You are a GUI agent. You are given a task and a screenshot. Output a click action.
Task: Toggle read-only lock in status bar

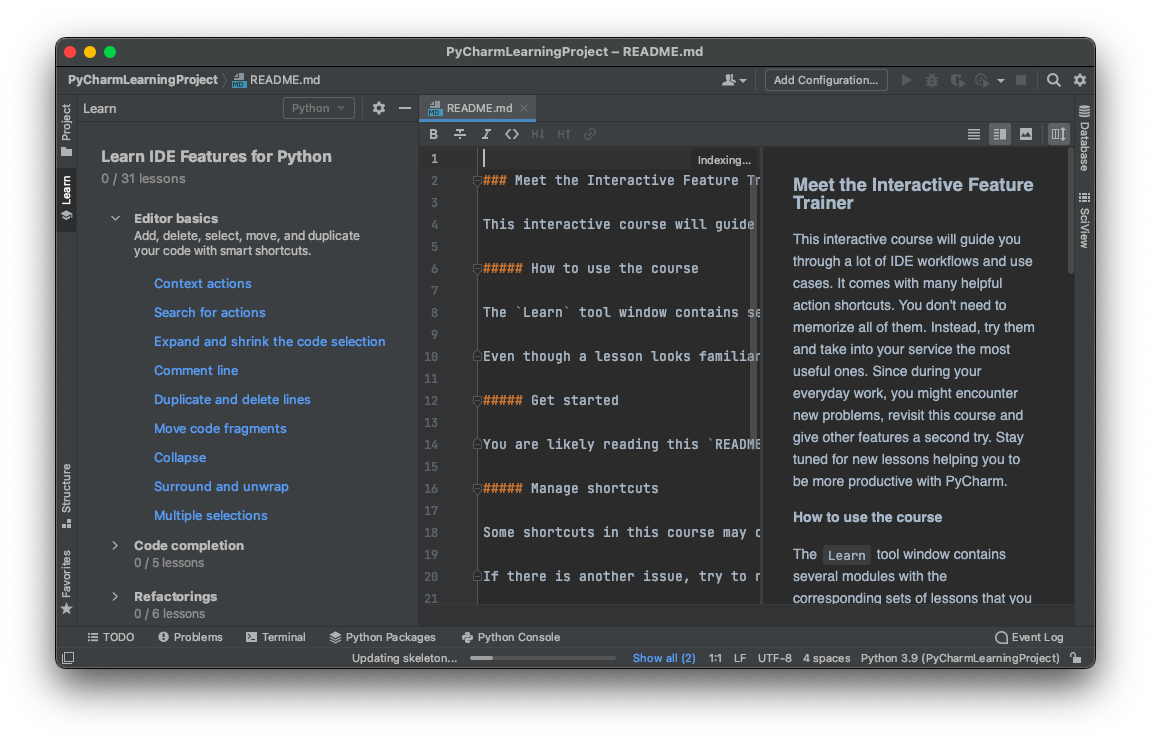coord(1076,658)
